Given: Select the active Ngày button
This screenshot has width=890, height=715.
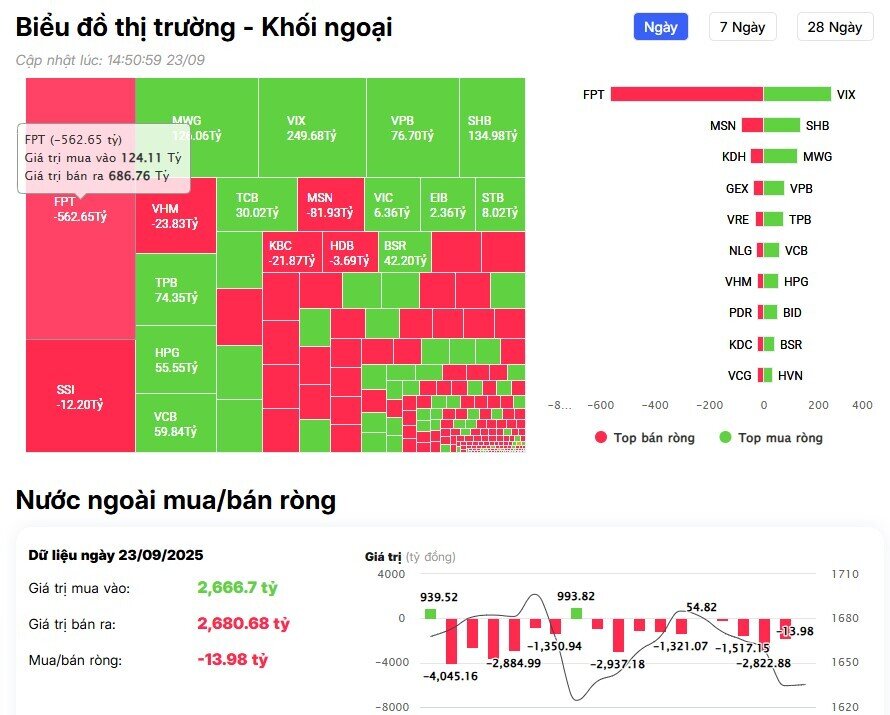Looking at the screenshot, I should 660,27.
